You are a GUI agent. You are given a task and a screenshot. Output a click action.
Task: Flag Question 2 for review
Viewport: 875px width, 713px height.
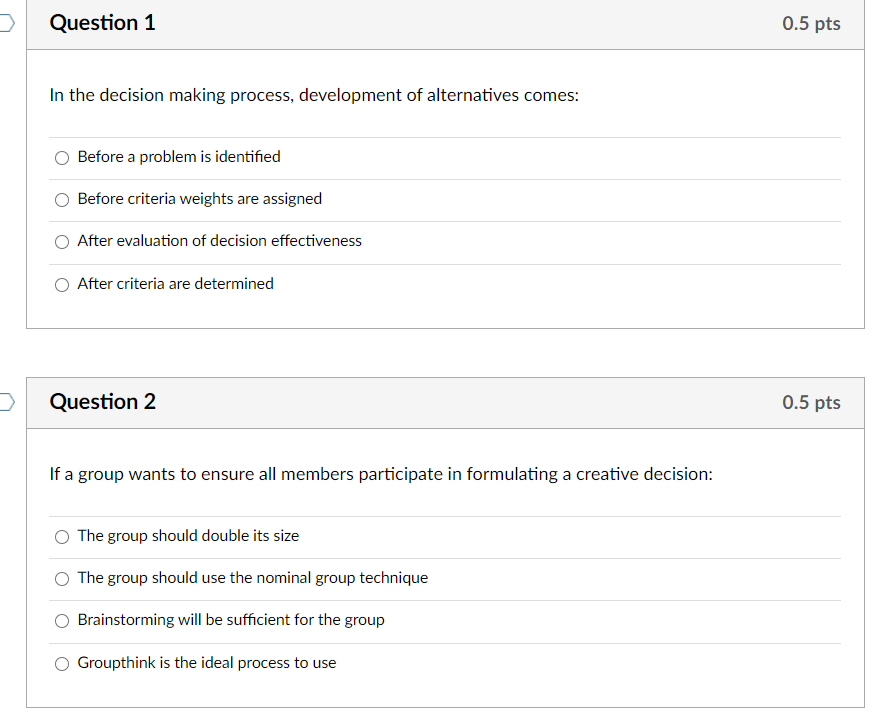pos(4,400)
